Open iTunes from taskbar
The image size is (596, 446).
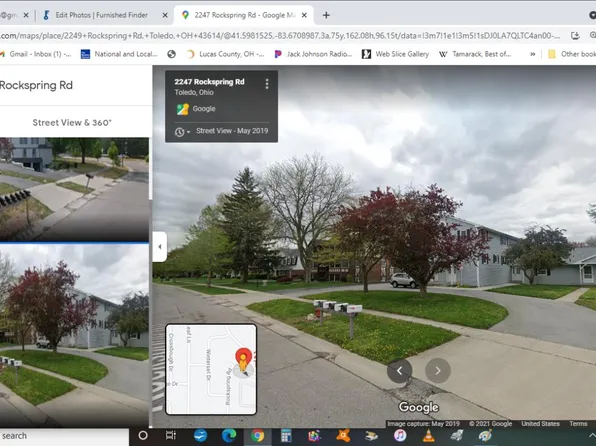pyautogui.click(x=400, y=435)
